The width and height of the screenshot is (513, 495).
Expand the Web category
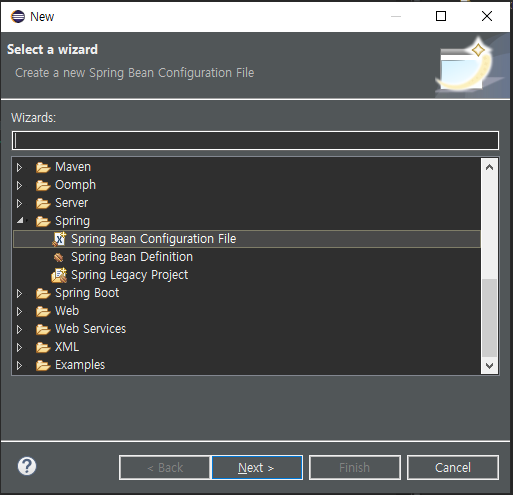[x=19, y=311]
